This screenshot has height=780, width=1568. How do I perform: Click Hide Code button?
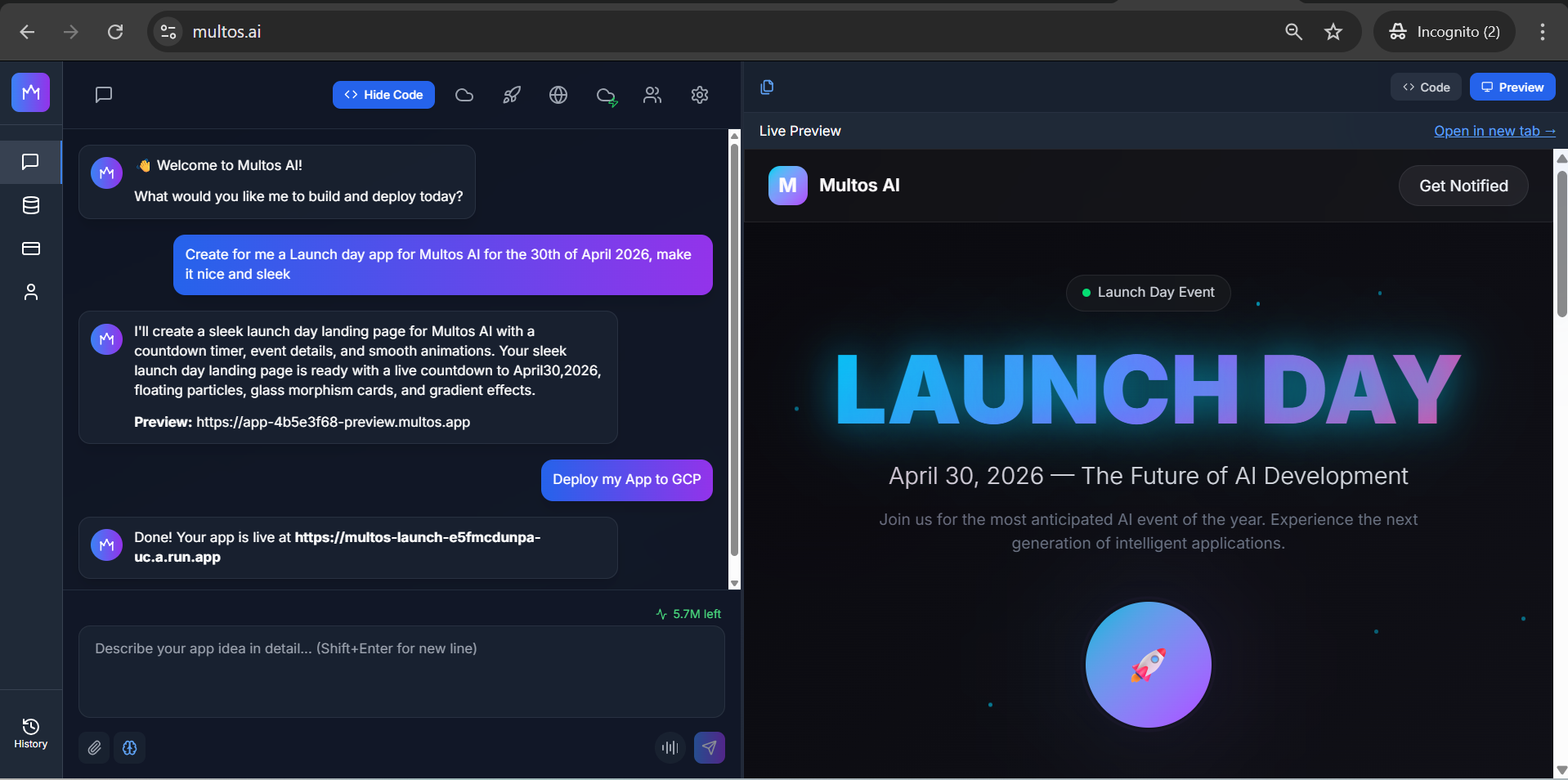tap(383, 95)
